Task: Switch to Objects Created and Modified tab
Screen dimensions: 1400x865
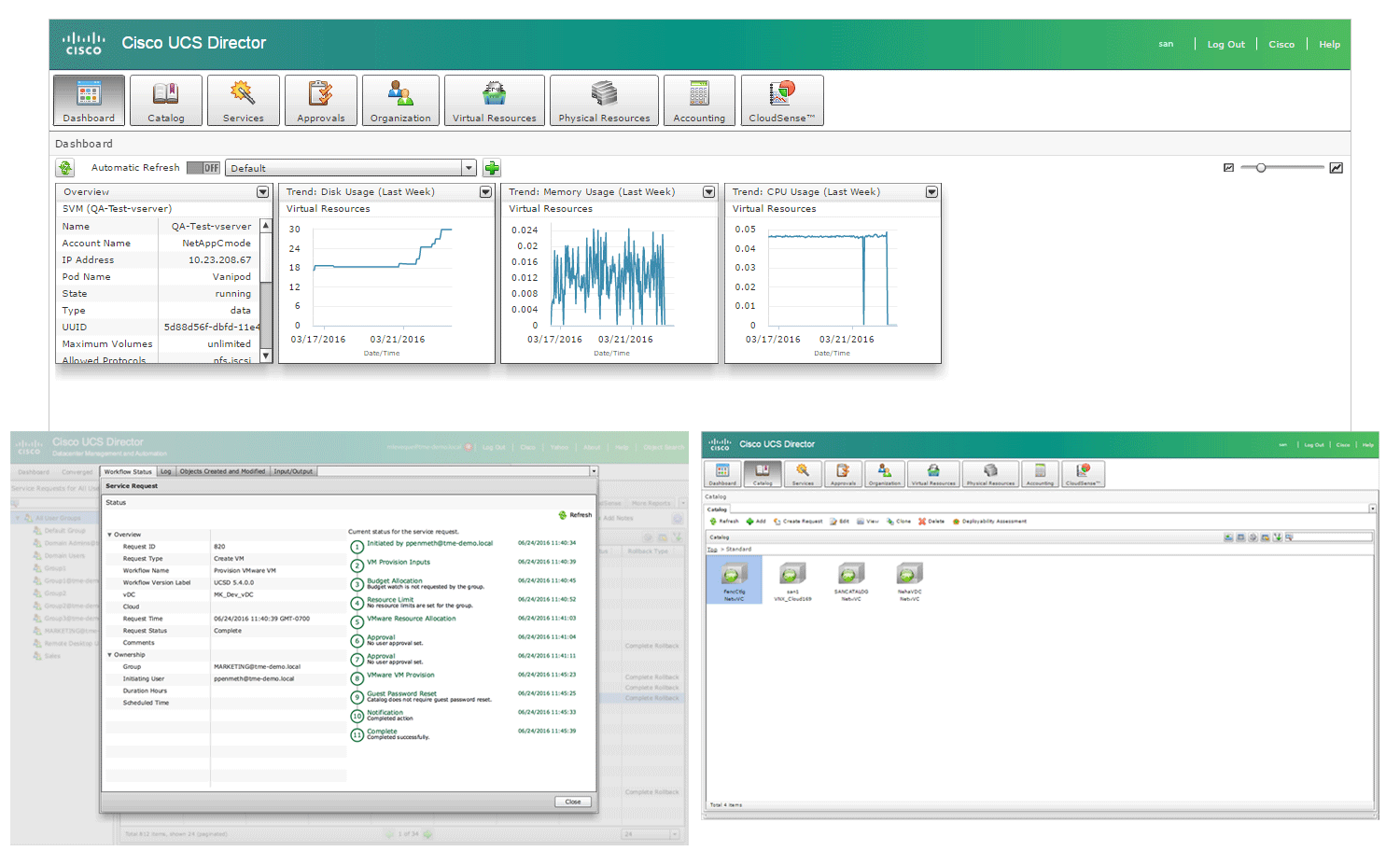Action: pos(223,471)
